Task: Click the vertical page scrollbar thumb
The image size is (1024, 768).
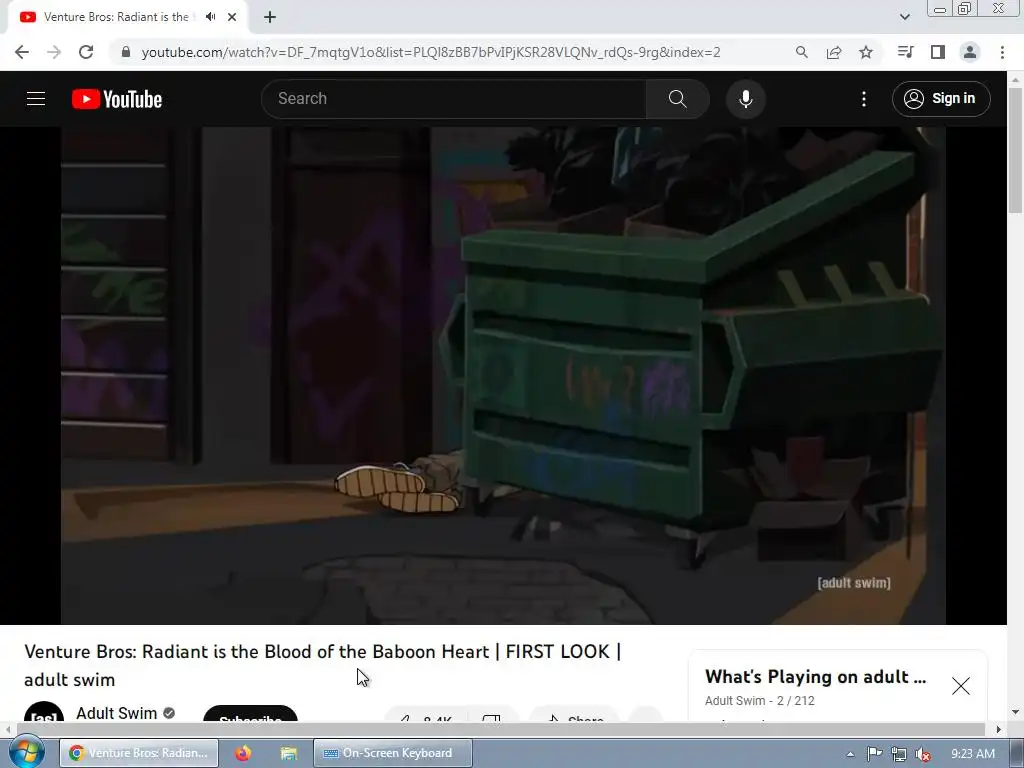Action: coord(1015,150)
